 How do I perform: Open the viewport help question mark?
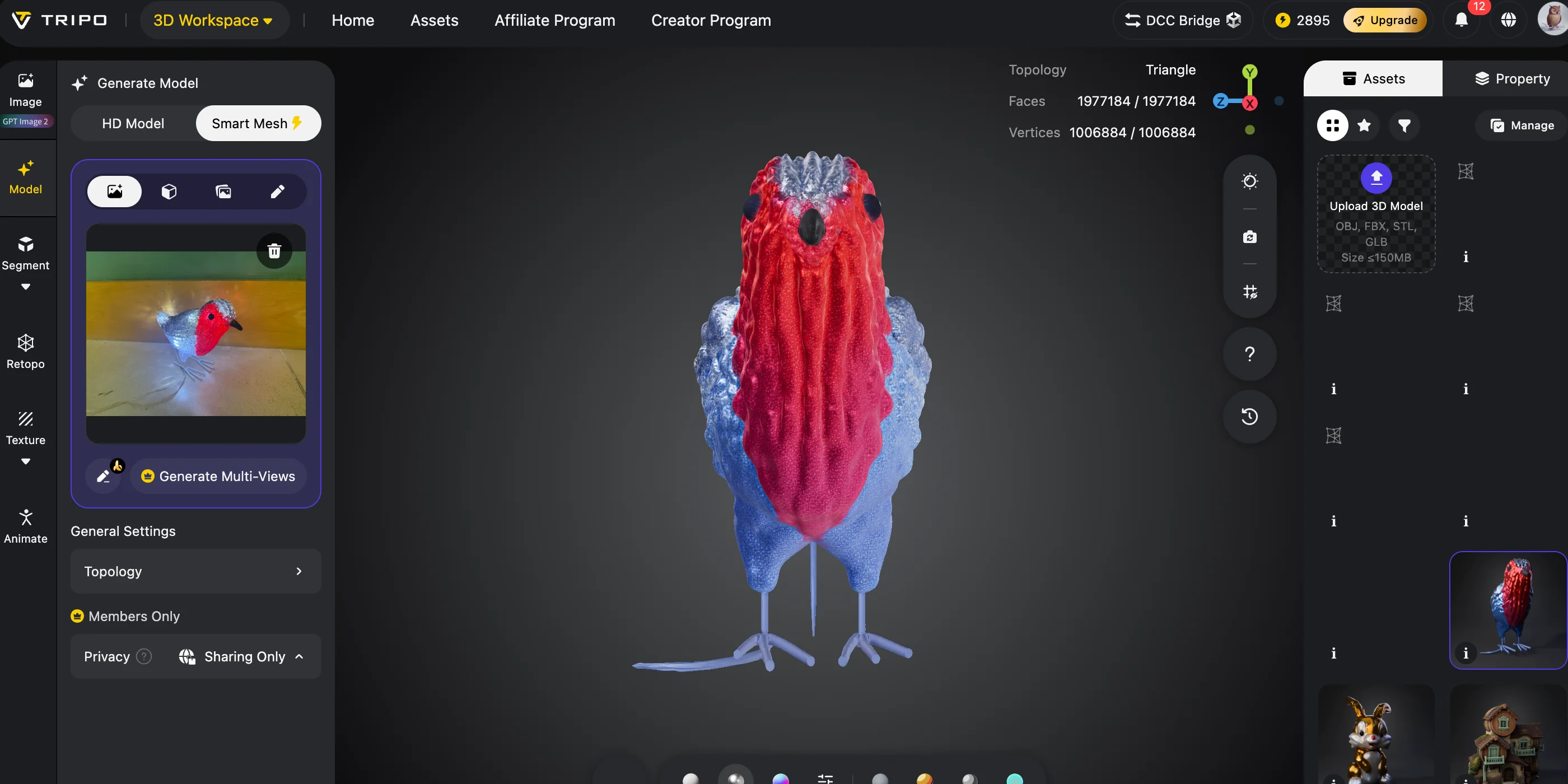1249,354
